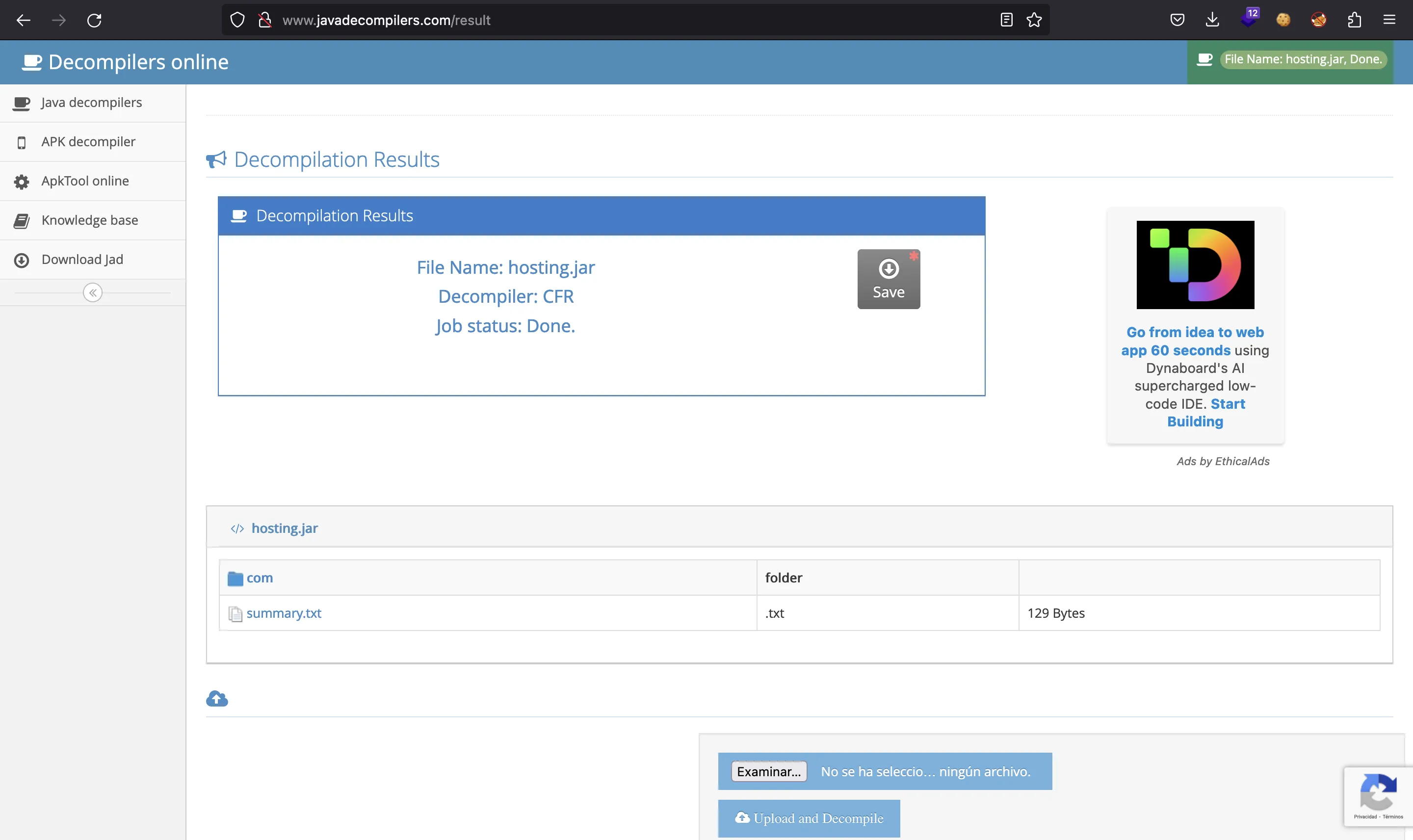Open the hosting.jar breadcrumb link
Viewport: 1413px width, 840px height.
pos(284,528)
